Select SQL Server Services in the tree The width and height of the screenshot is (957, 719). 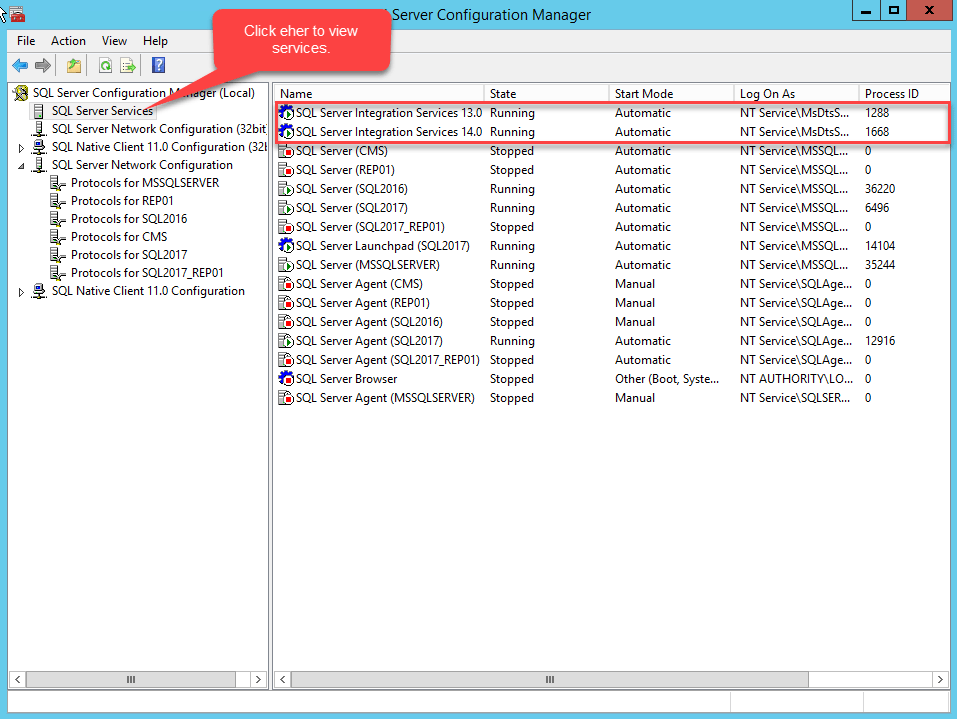tap(102, 111)
